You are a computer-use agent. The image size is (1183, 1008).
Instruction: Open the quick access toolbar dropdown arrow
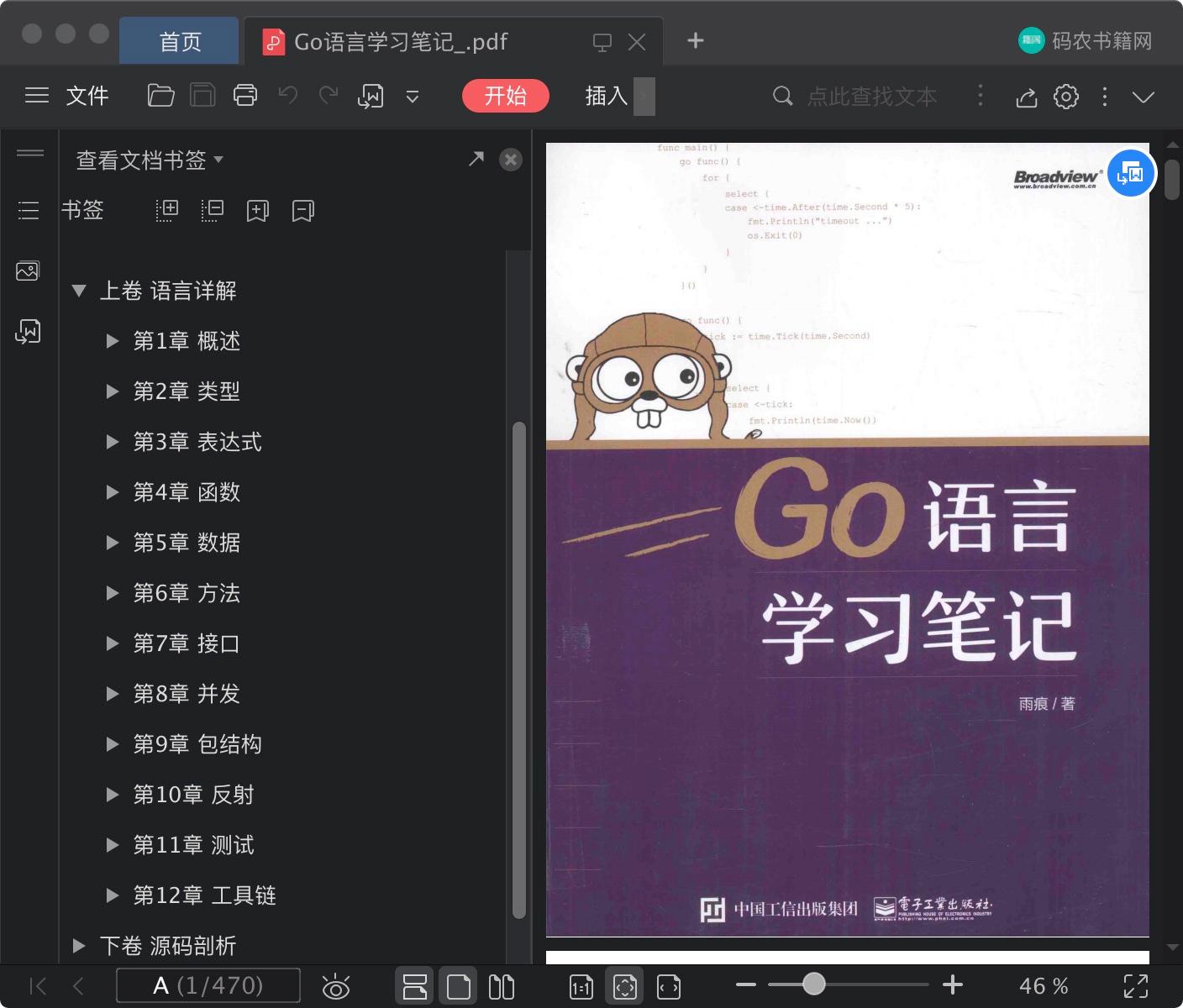point(413,97)
